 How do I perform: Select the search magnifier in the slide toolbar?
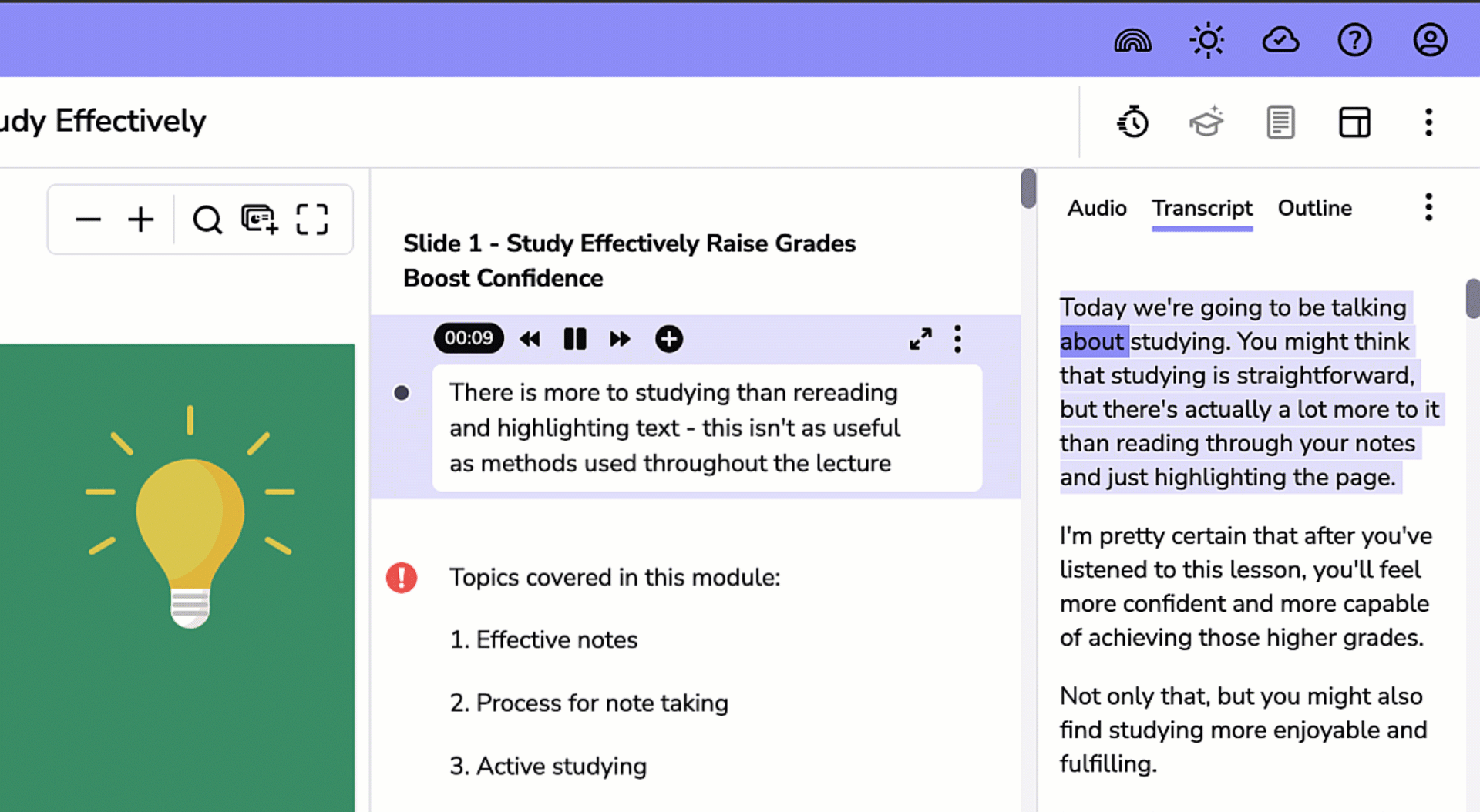(x=206, y=220)
